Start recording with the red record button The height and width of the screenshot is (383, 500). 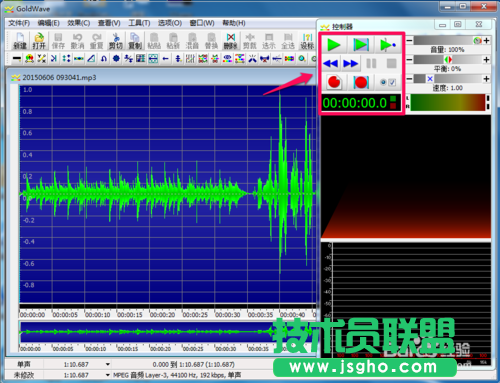click(x=334, y=82)
